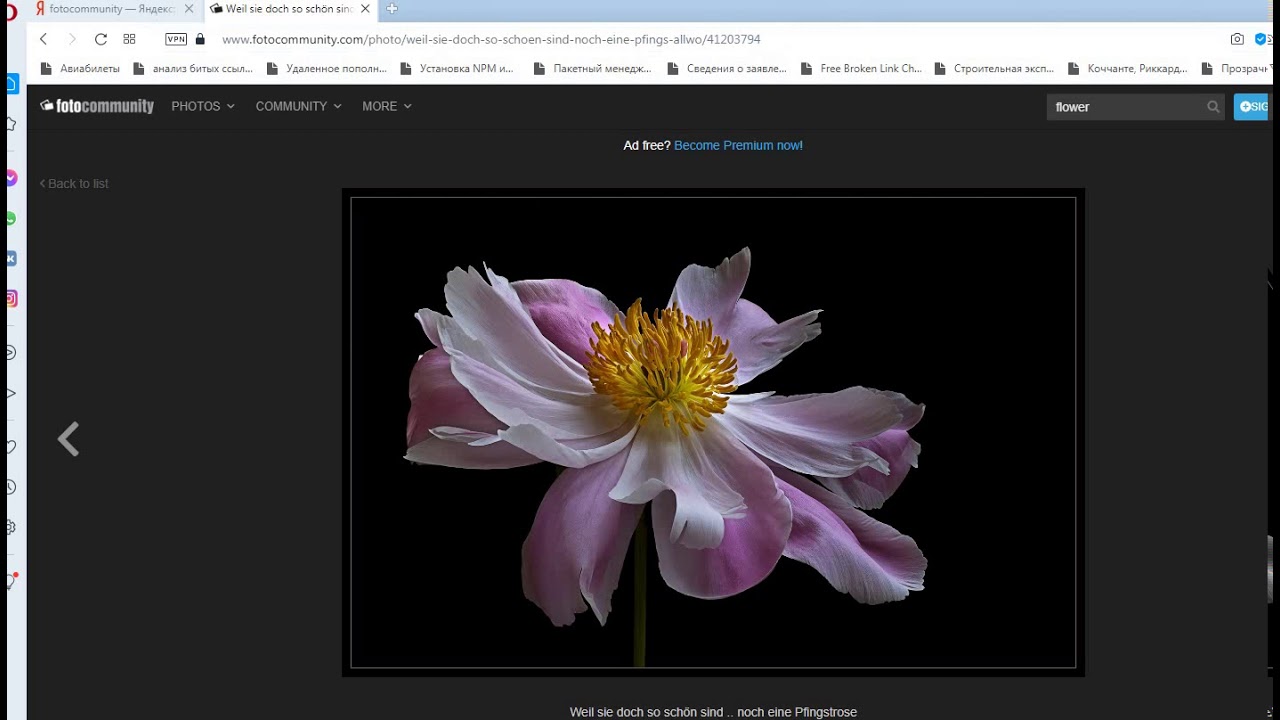1280x720 pixels.
Task: Open the gear settings icon in sidebar
Action: point(11,527)
